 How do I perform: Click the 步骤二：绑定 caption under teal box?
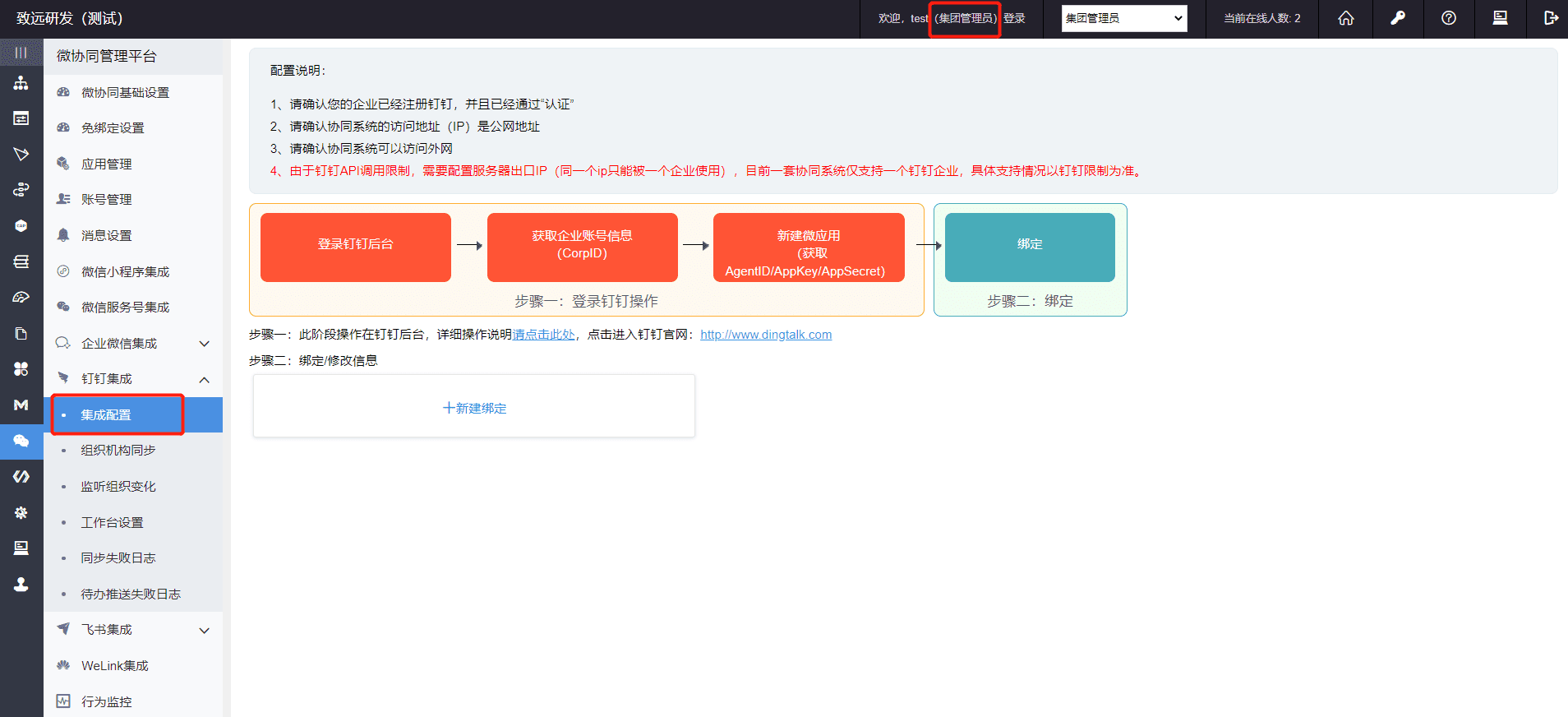click(1030, 301)
